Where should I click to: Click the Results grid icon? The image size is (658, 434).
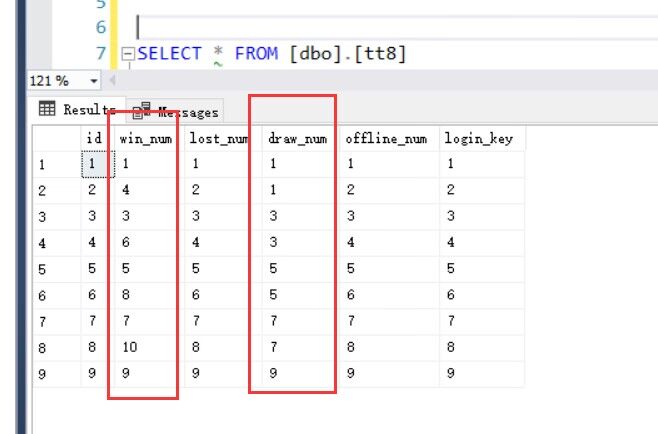[x=47, y=108]
